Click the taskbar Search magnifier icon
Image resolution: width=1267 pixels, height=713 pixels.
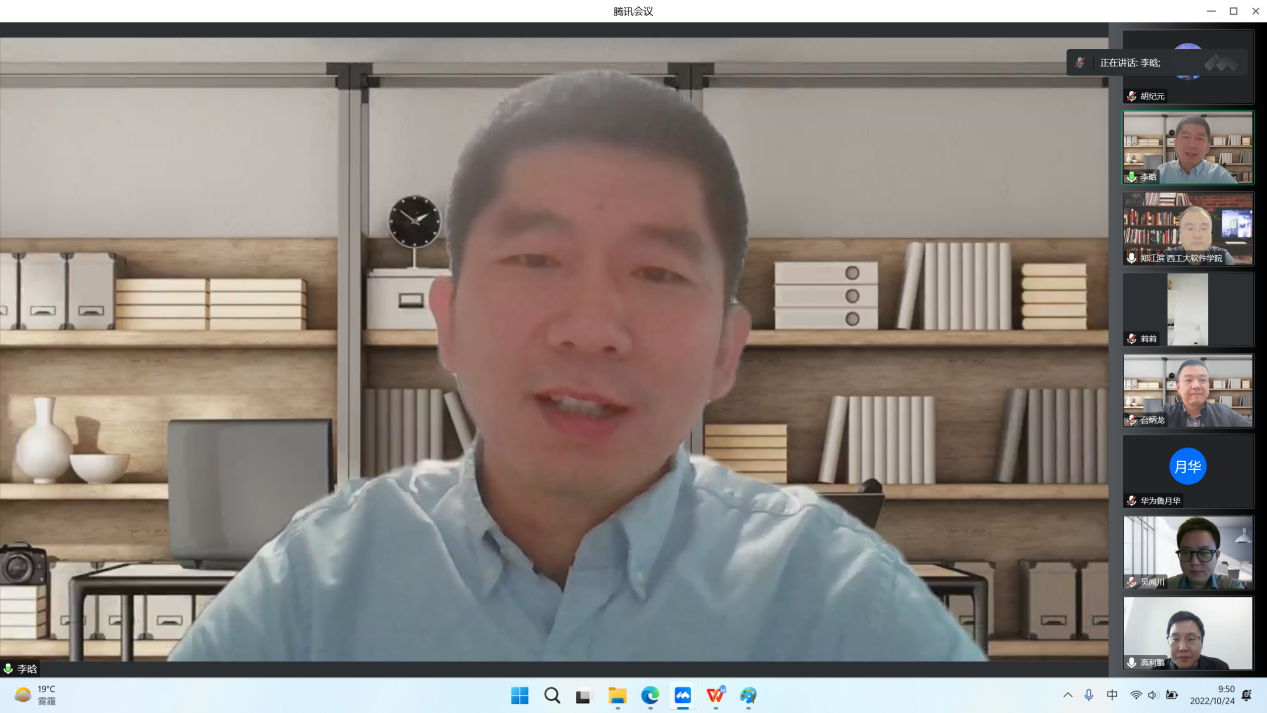click(x=552, y=695)
